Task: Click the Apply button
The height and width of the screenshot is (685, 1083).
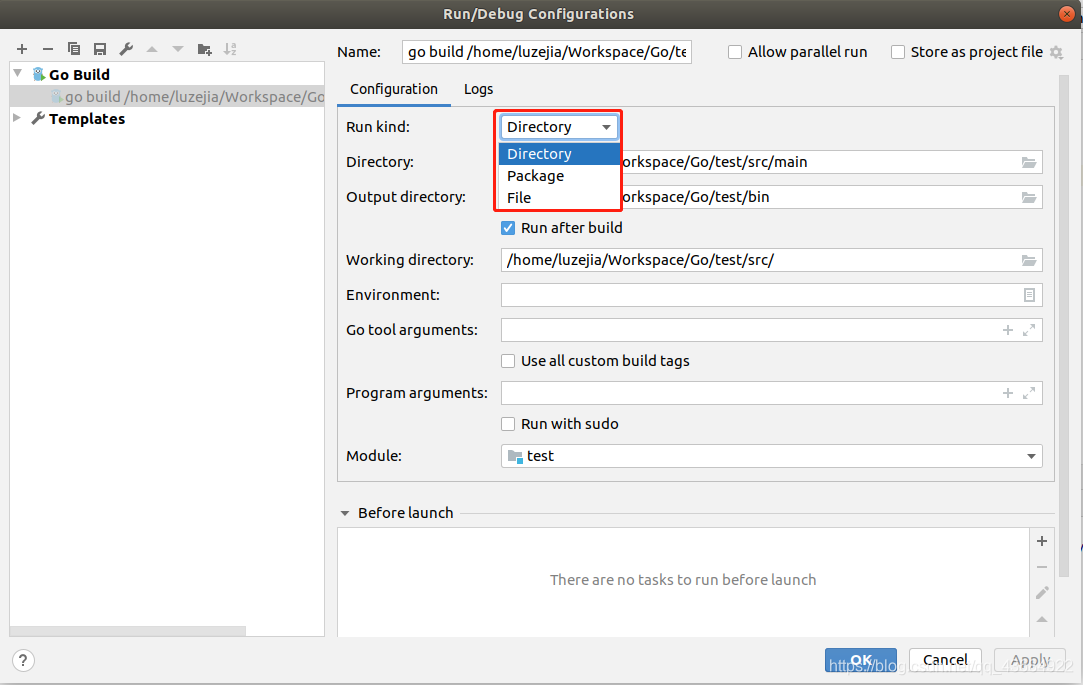Action: (1030, 660)
